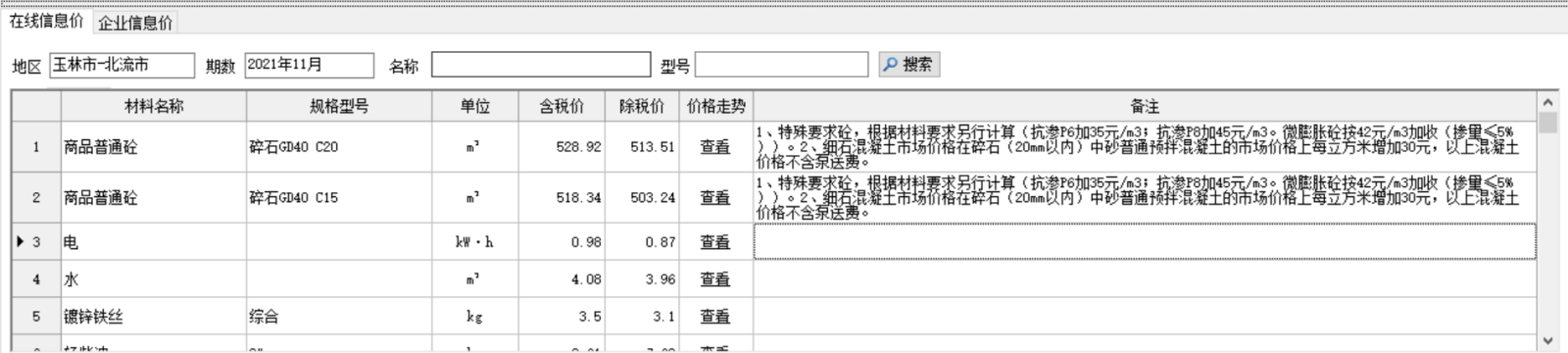Click the kg unit cell
This screenshot has height=353, width=1568.
pyautogui.click(x=475, y=317)
